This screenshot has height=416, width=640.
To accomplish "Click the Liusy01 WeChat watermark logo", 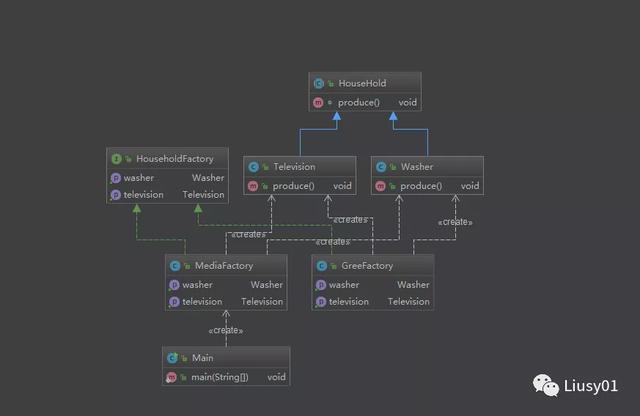I will tap(548, 384).
